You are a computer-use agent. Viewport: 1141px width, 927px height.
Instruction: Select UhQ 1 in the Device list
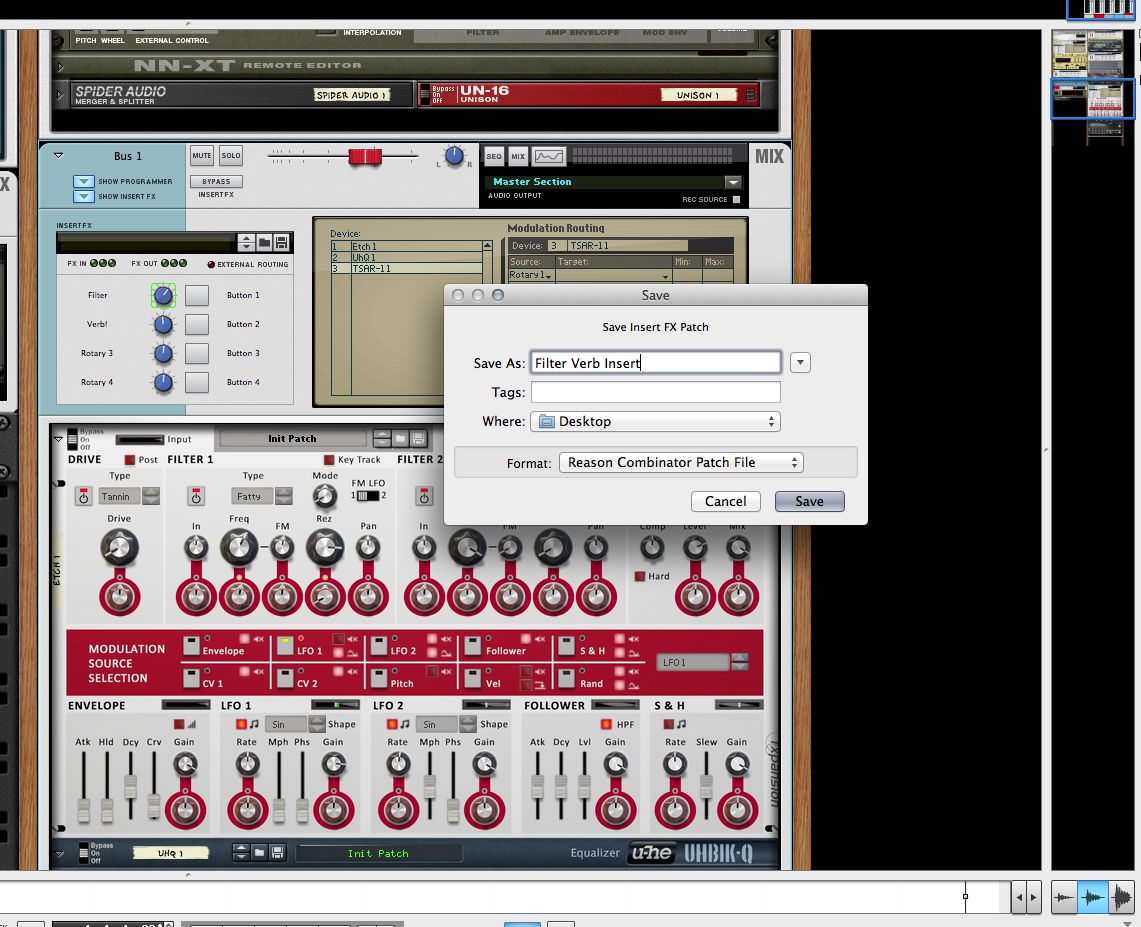coord(407,258)
